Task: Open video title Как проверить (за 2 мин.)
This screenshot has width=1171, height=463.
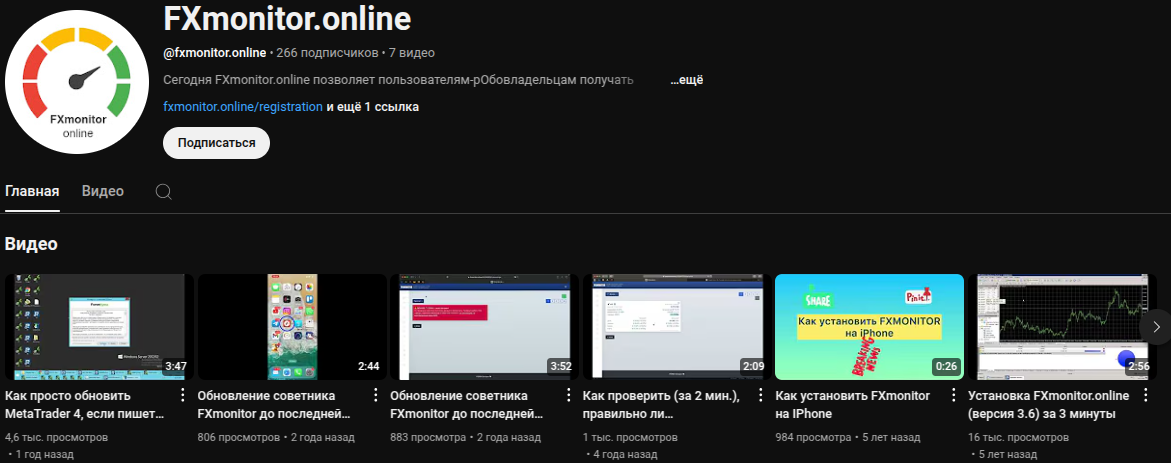Action: click(x=661, y=404)
